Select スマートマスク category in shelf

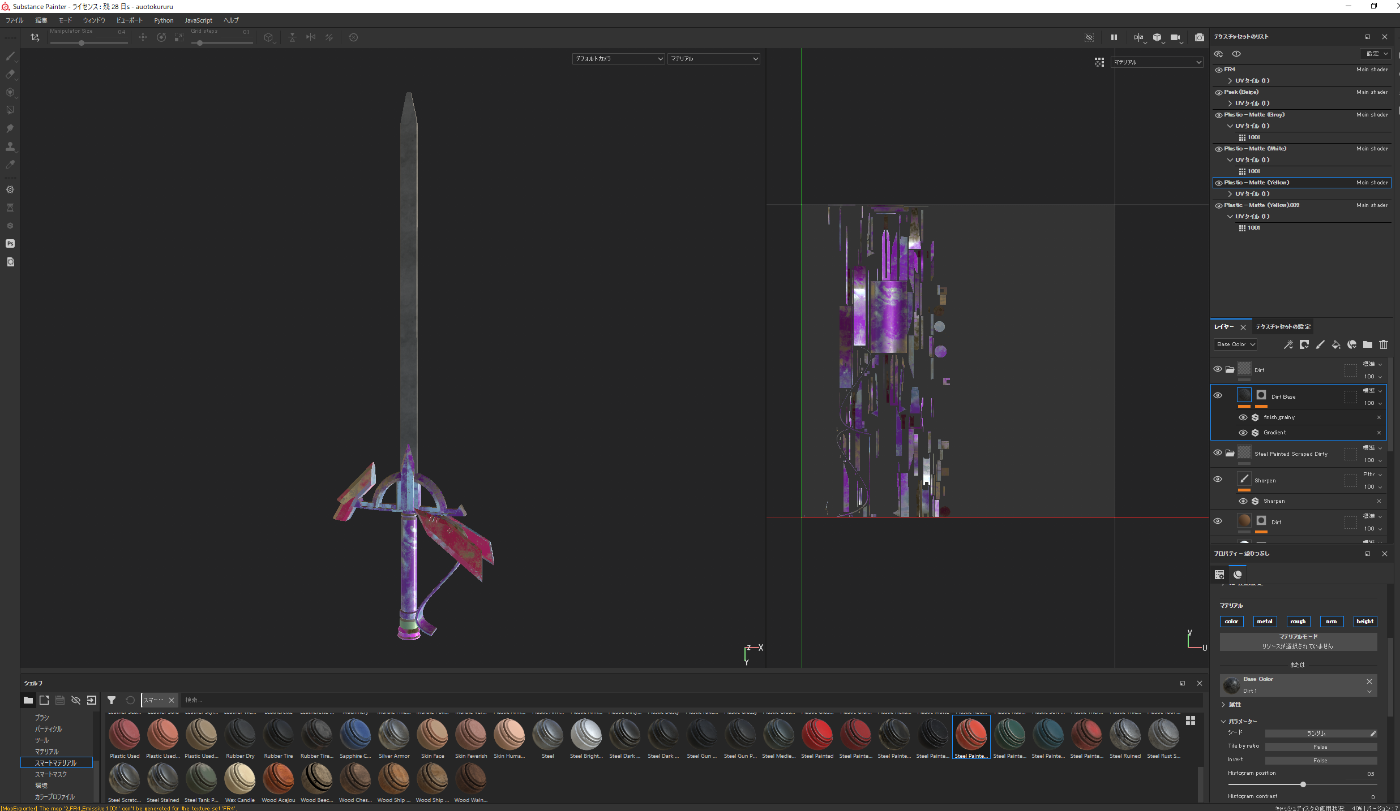pyautogui.click(x=52, y=774)
